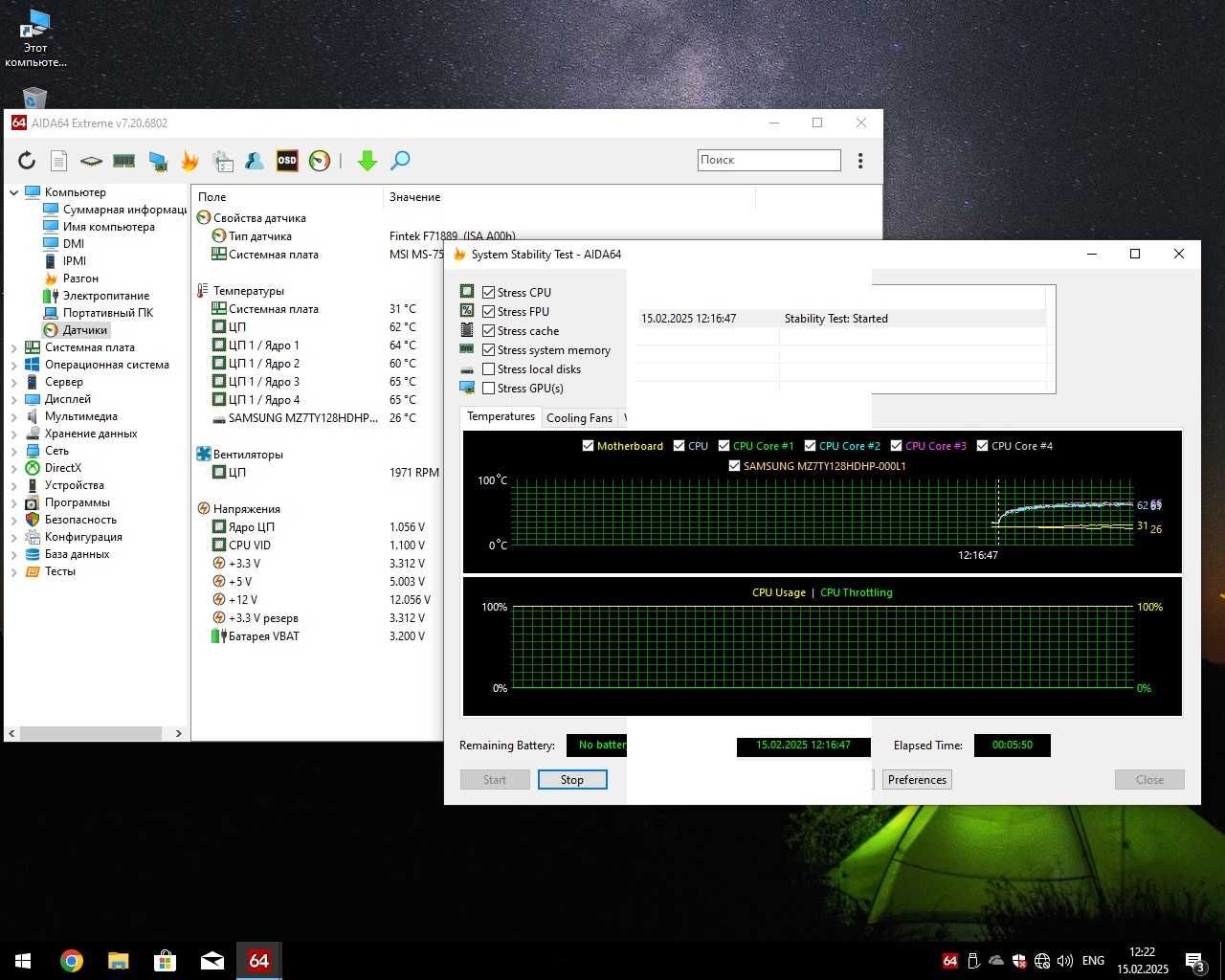Image resolution: width=1225 pixels, height=980 pixels.
Task: Open the Mail app from the taskbar
Action: [212, 961]
